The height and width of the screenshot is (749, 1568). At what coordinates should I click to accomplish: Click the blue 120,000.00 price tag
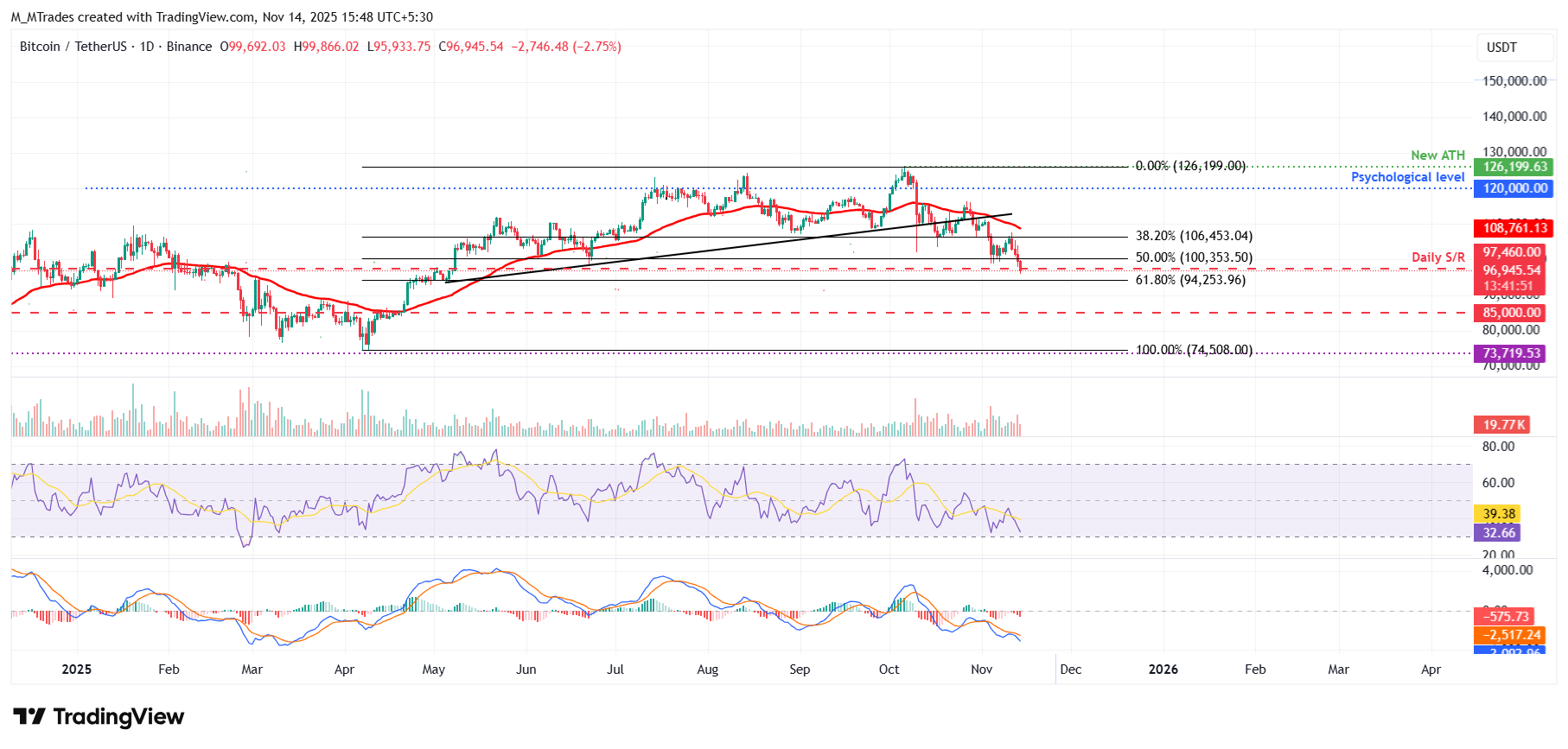pyautogui.click(x=1514, y=188)
